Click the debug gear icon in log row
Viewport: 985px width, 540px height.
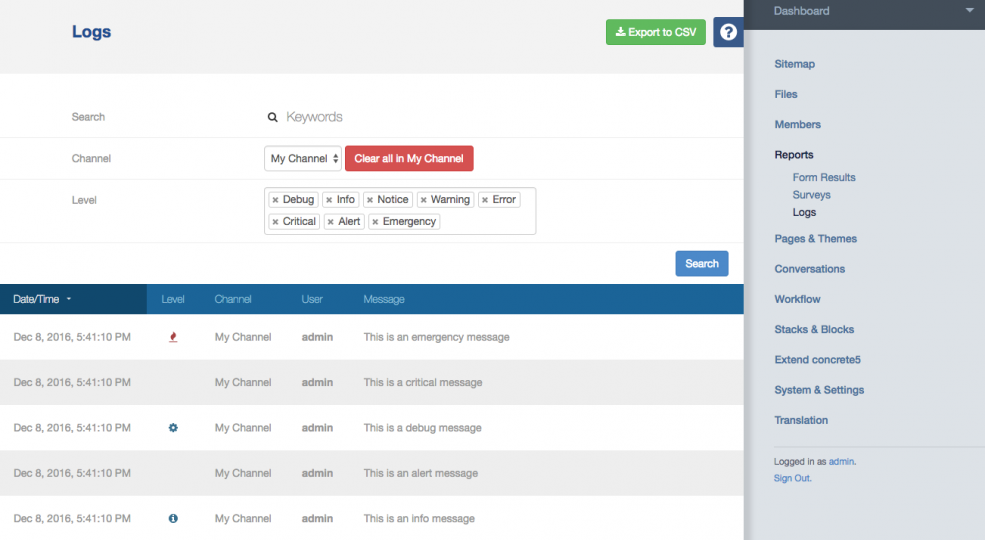coord(173,428)
